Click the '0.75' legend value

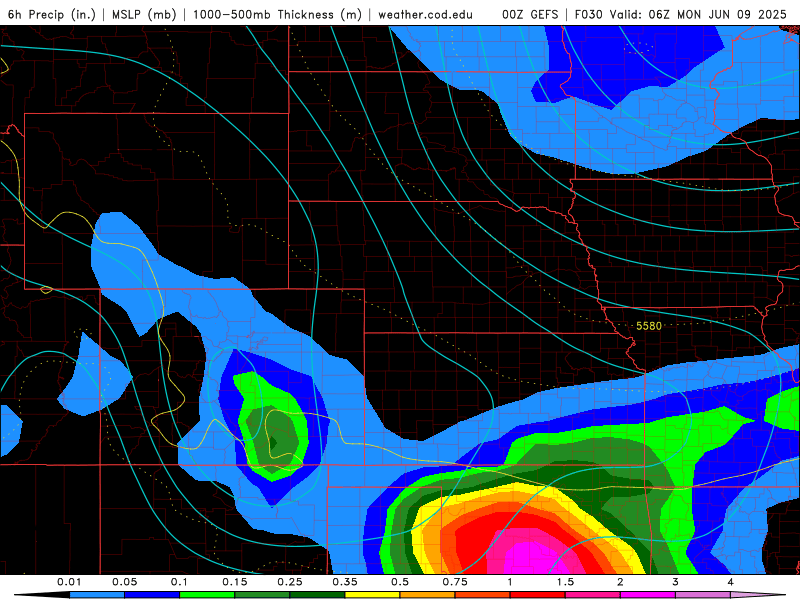[455, 582]
